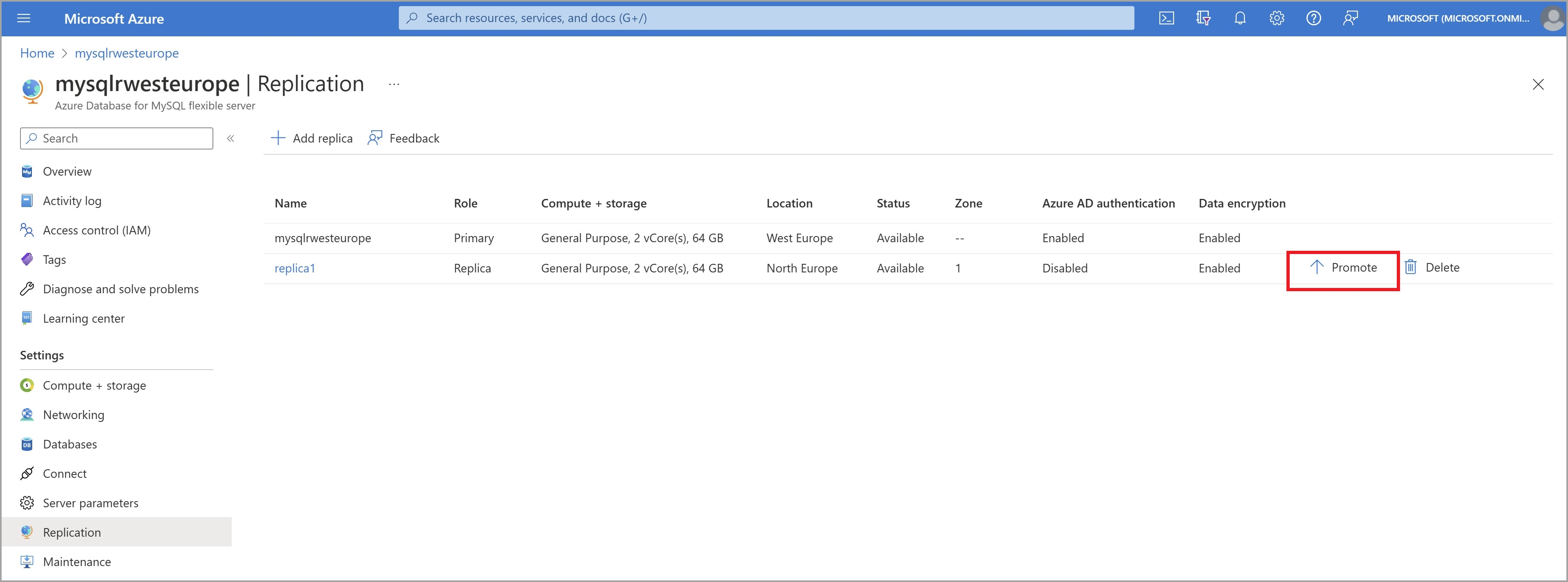Image resolution: width=1568 pixels, height=582 pixels.
Task: Select Networking from the sidebar
Action: point(74,415)
